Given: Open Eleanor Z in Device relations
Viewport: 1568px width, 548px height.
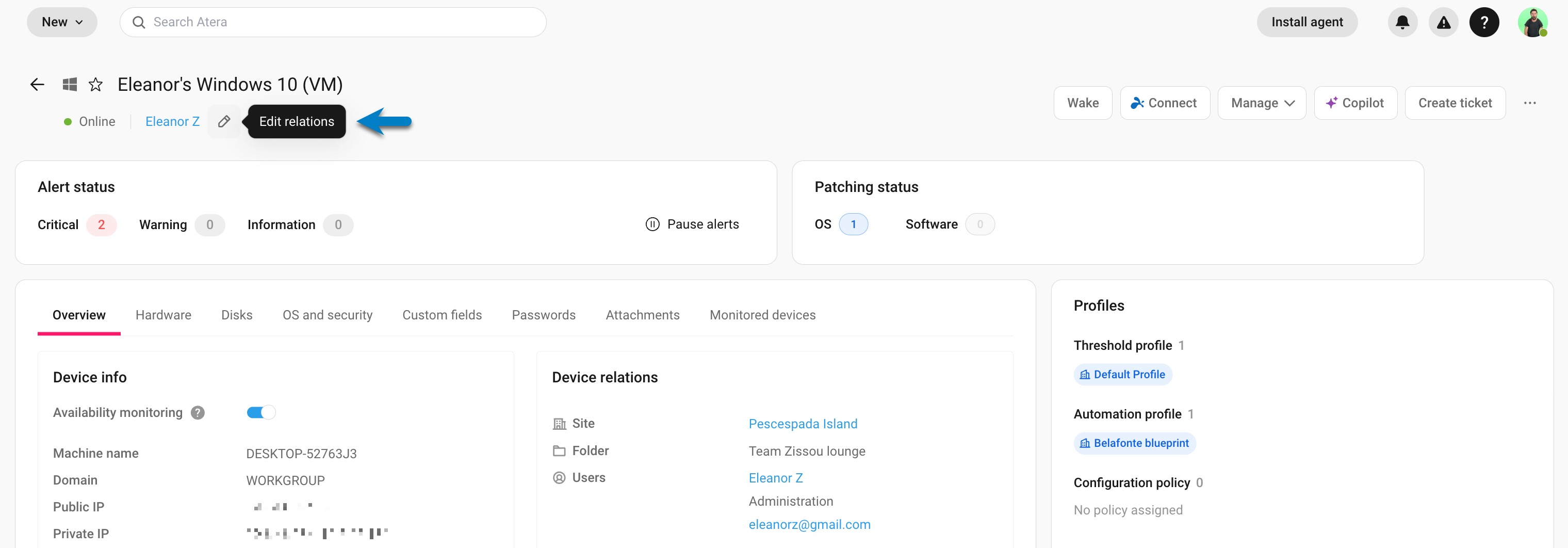Looking at the screenshot, I should 775,478.
